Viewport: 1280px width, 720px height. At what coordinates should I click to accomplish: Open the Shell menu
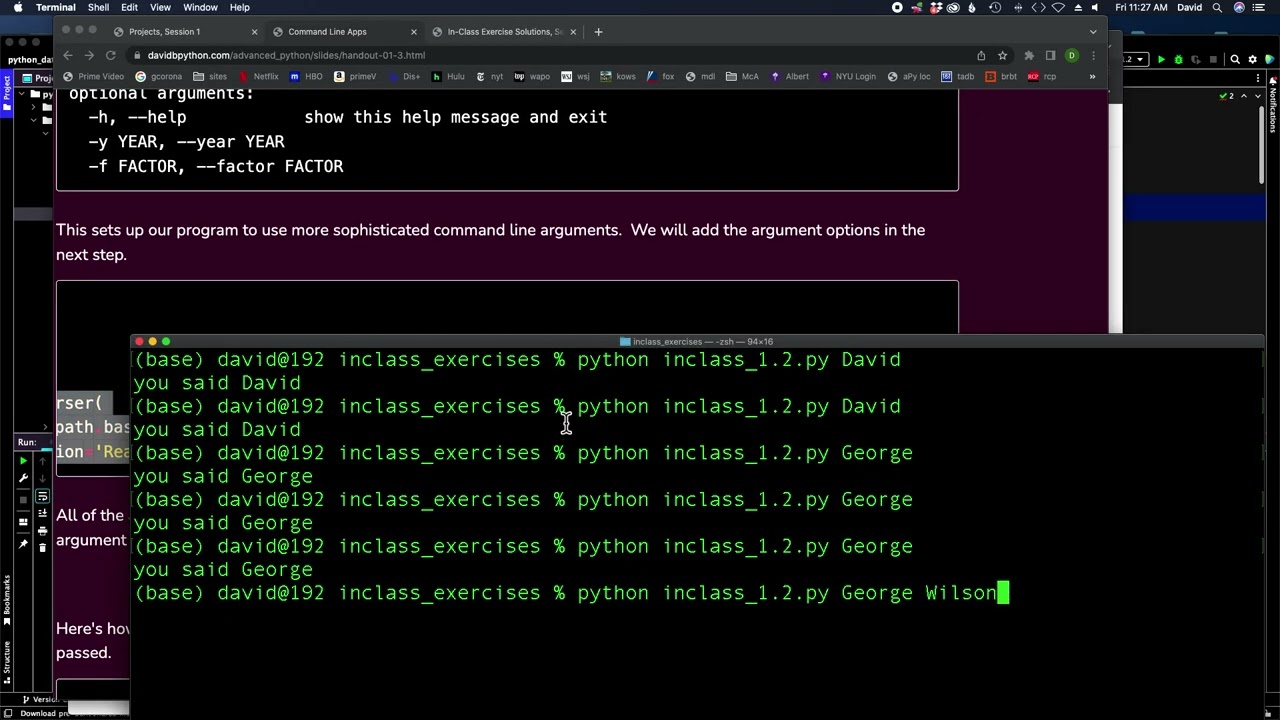(98, 7)
